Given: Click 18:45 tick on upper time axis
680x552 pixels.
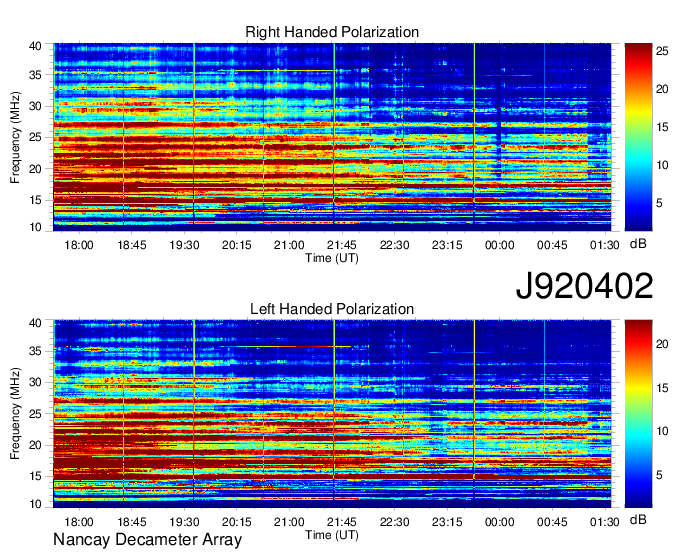Looking at the screenshot, I should [132, 245].
